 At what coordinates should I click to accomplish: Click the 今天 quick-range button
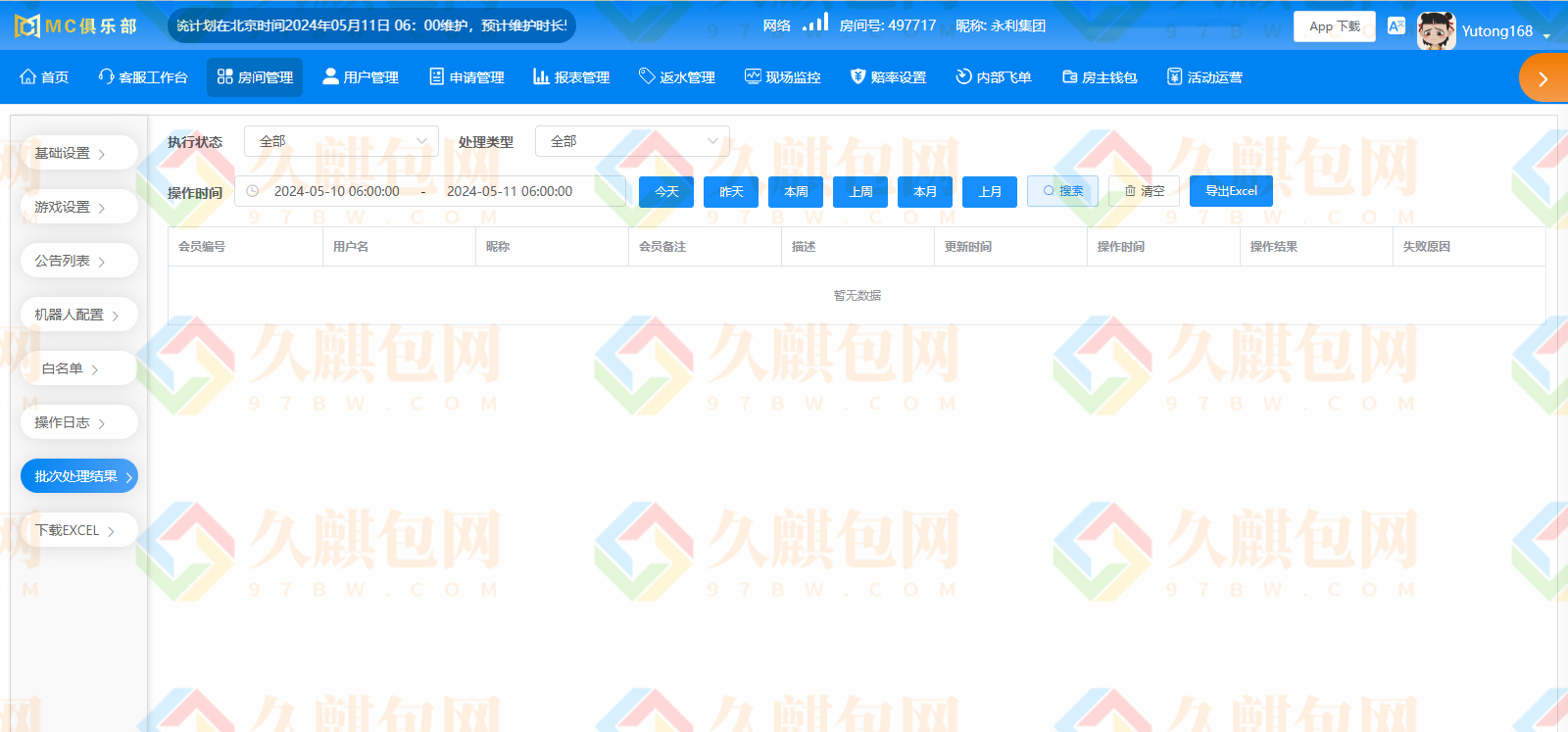point(666,192)
